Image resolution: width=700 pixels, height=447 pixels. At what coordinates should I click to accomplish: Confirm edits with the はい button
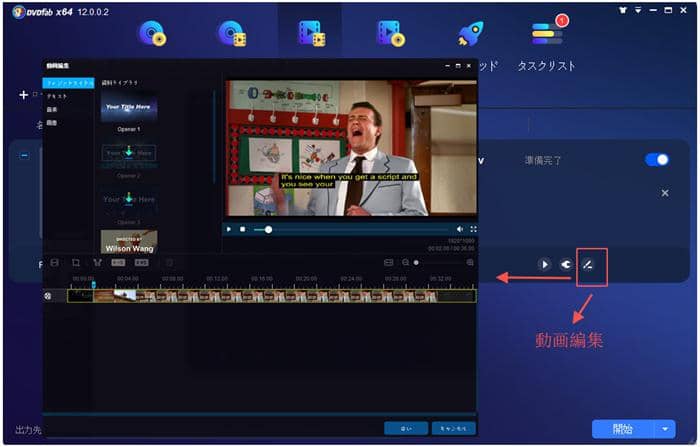pyautogui.click(x=406, y=429)
